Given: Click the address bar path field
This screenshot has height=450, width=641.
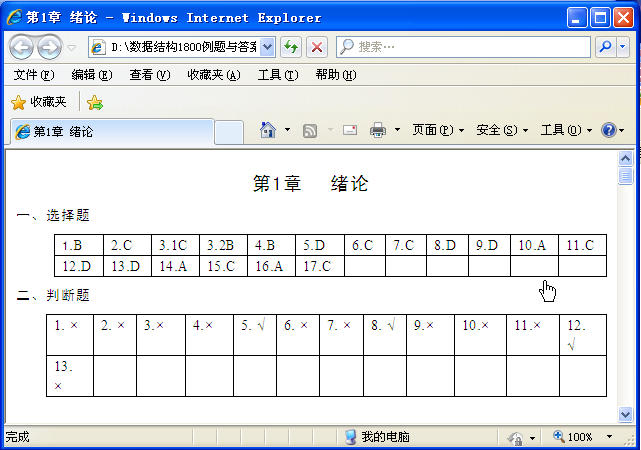Looking at the screenshot, I should pyautogui.click(x=183, y=47).
